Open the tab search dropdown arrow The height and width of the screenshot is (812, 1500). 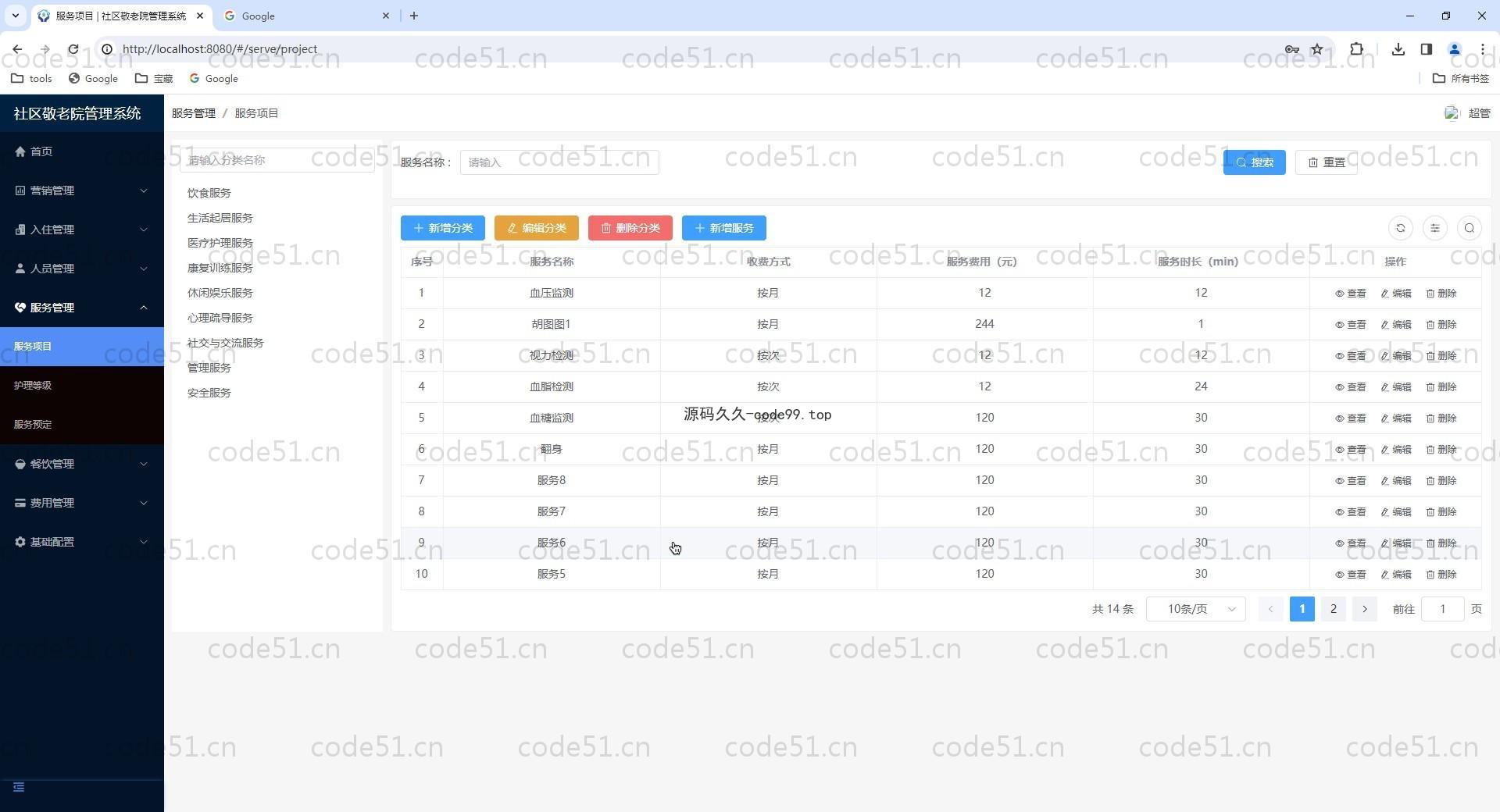click(15, 16)
